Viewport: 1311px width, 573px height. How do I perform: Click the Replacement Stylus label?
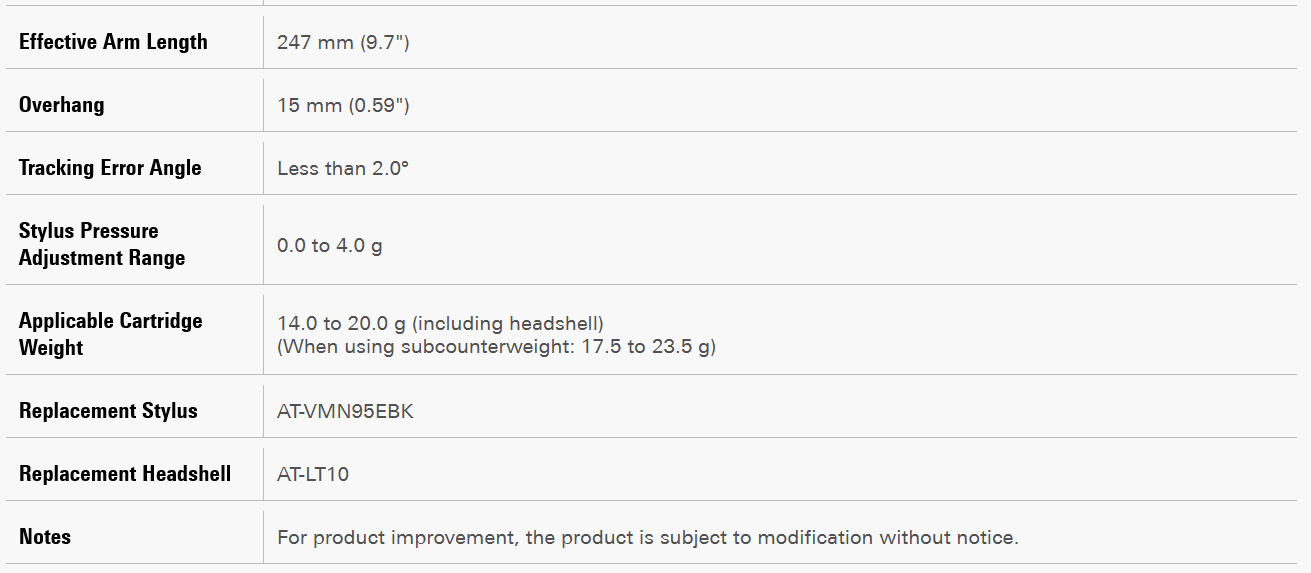(x=108, y=411)
